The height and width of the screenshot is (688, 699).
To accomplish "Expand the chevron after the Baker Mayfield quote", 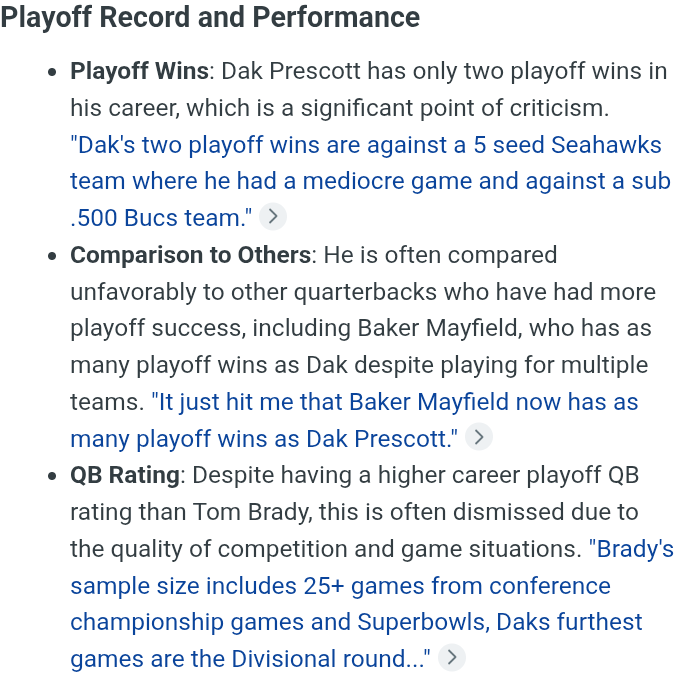I will click(x=478, y=437).
